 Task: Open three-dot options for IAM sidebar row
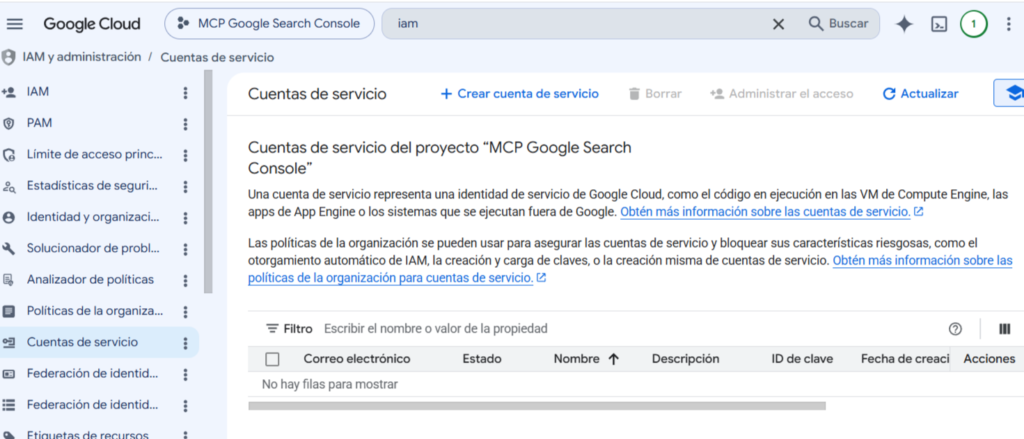[185, 93]
